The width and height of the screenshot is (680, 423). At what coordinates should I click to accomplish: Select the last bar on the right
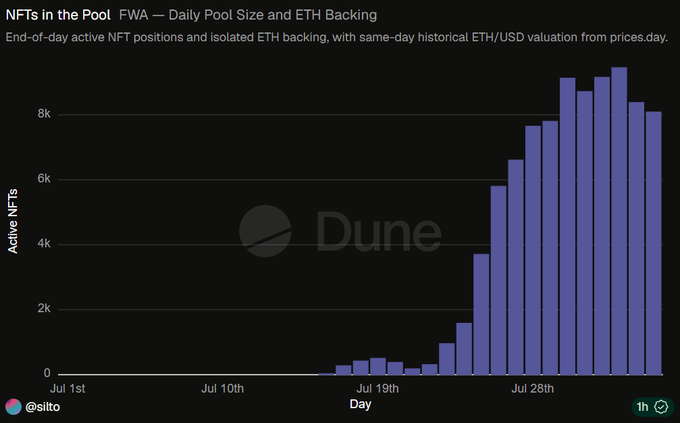(654, 243)
